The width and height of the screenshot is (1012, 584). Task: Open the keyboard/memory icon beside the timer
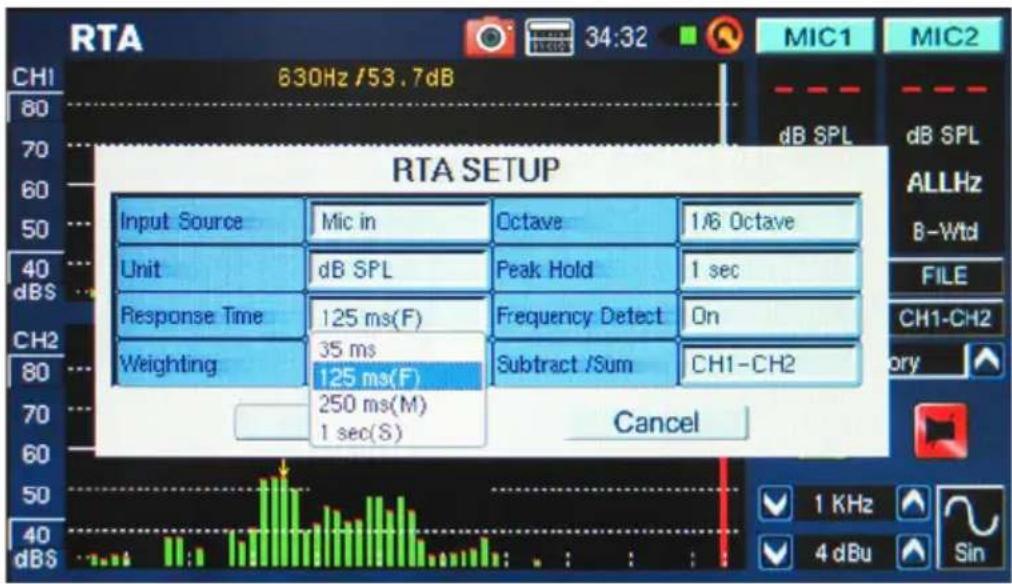coord(549,37)
